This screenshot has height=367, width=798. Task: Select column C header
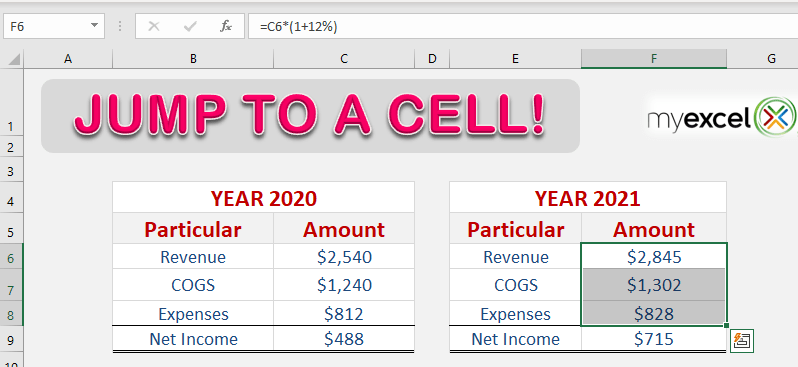pyautogui.click(x=344, y=59)
